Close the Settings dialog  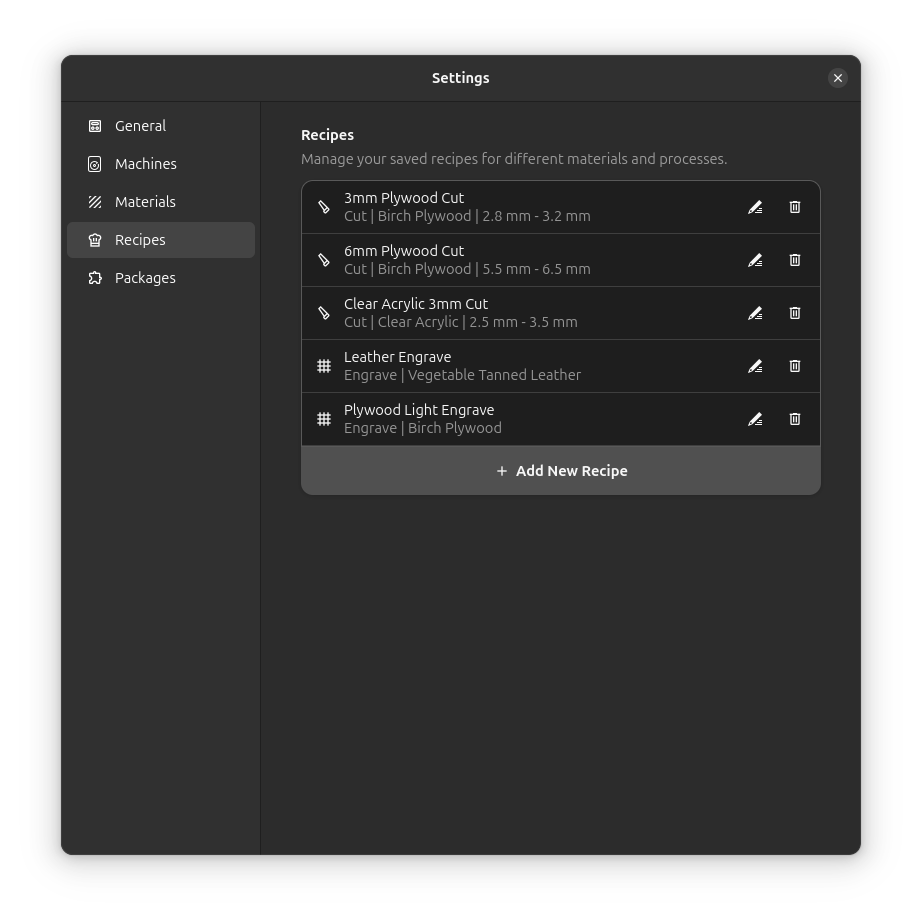pyautogui.click(x=838, y=78)
